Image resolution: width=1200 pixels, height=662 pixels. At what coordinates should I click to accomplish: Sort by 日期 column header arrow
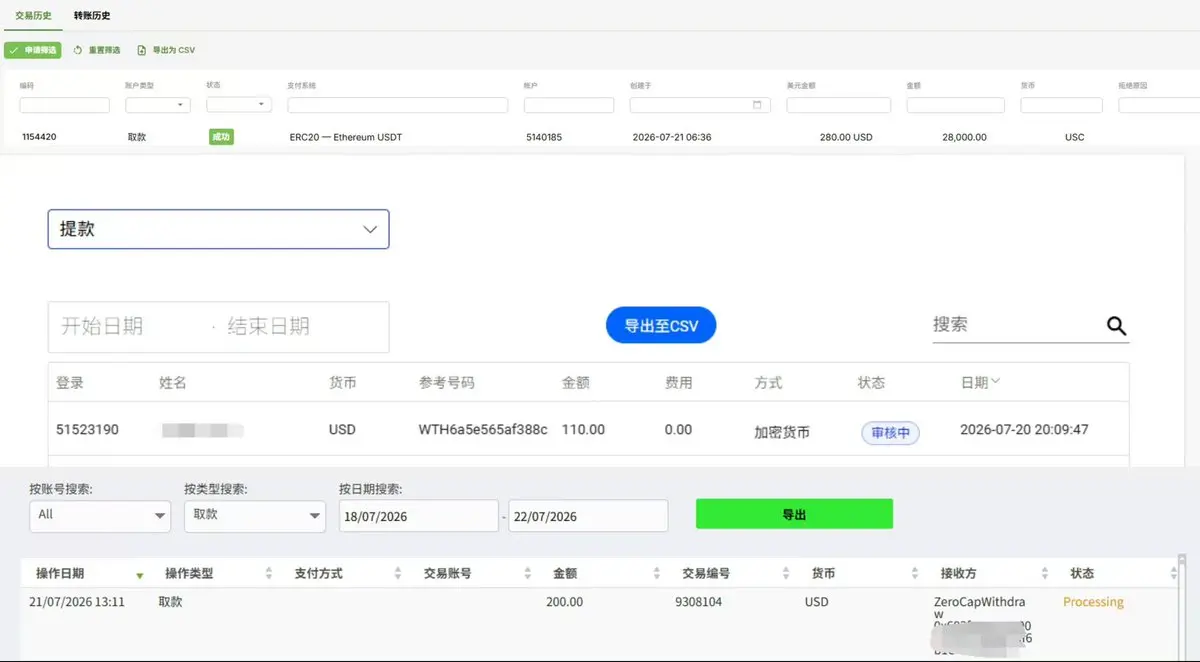995,382
